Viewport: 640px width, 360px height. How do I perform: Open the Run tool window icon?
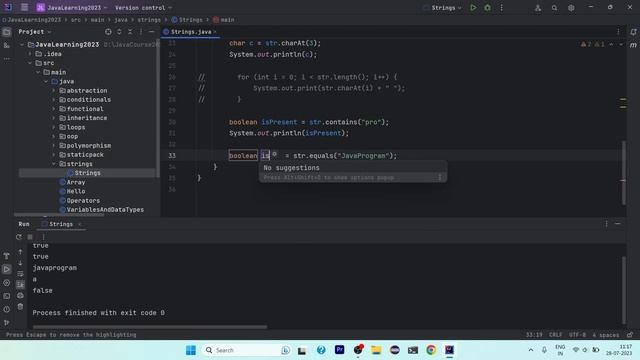coord(7,269)
